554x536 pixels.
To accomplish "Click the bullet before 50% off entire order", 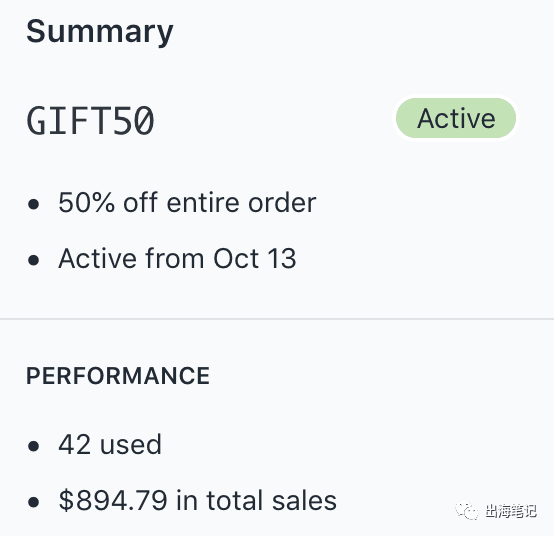I will click(34, 204).
